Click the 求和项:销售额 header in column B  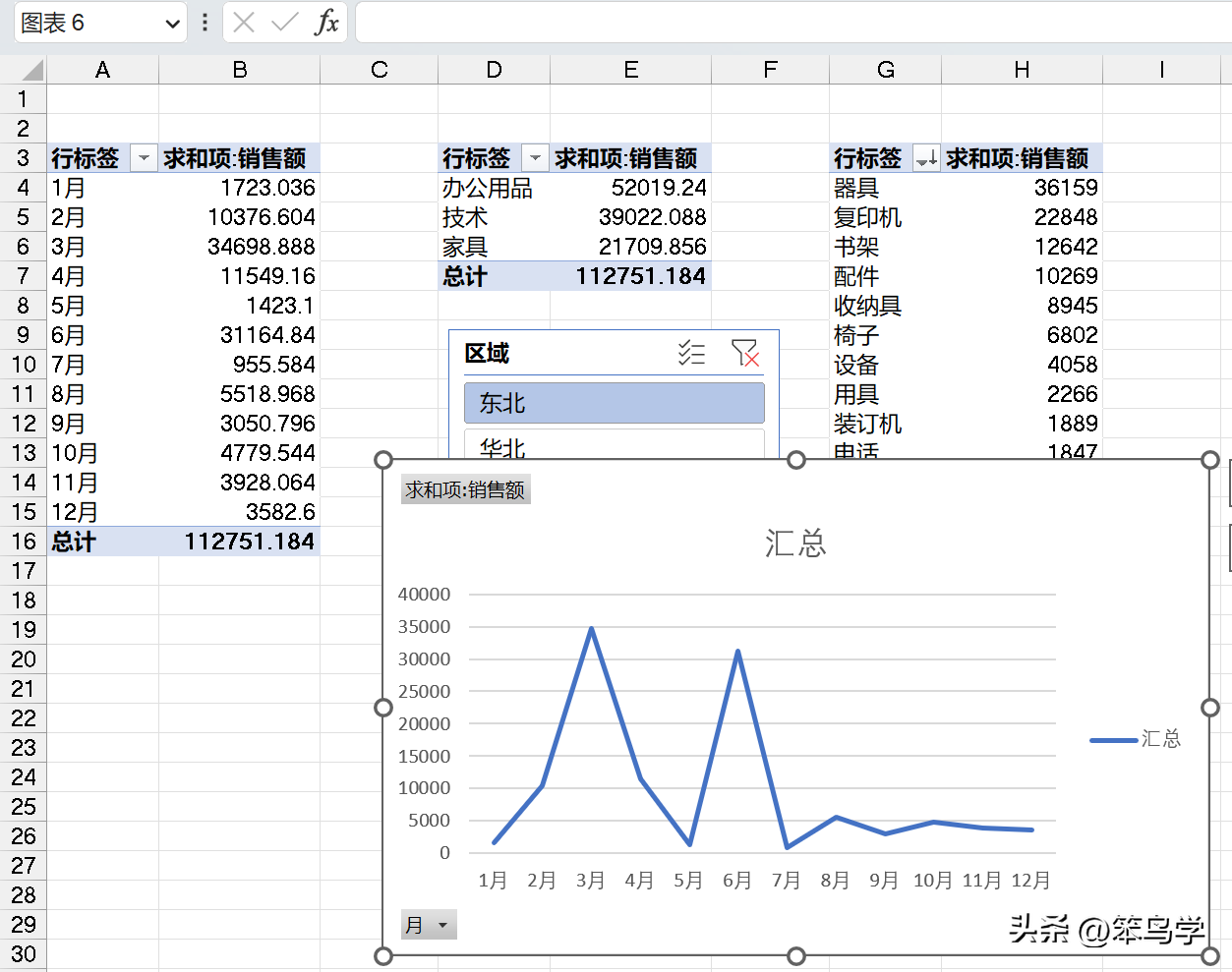coord(239,158)
